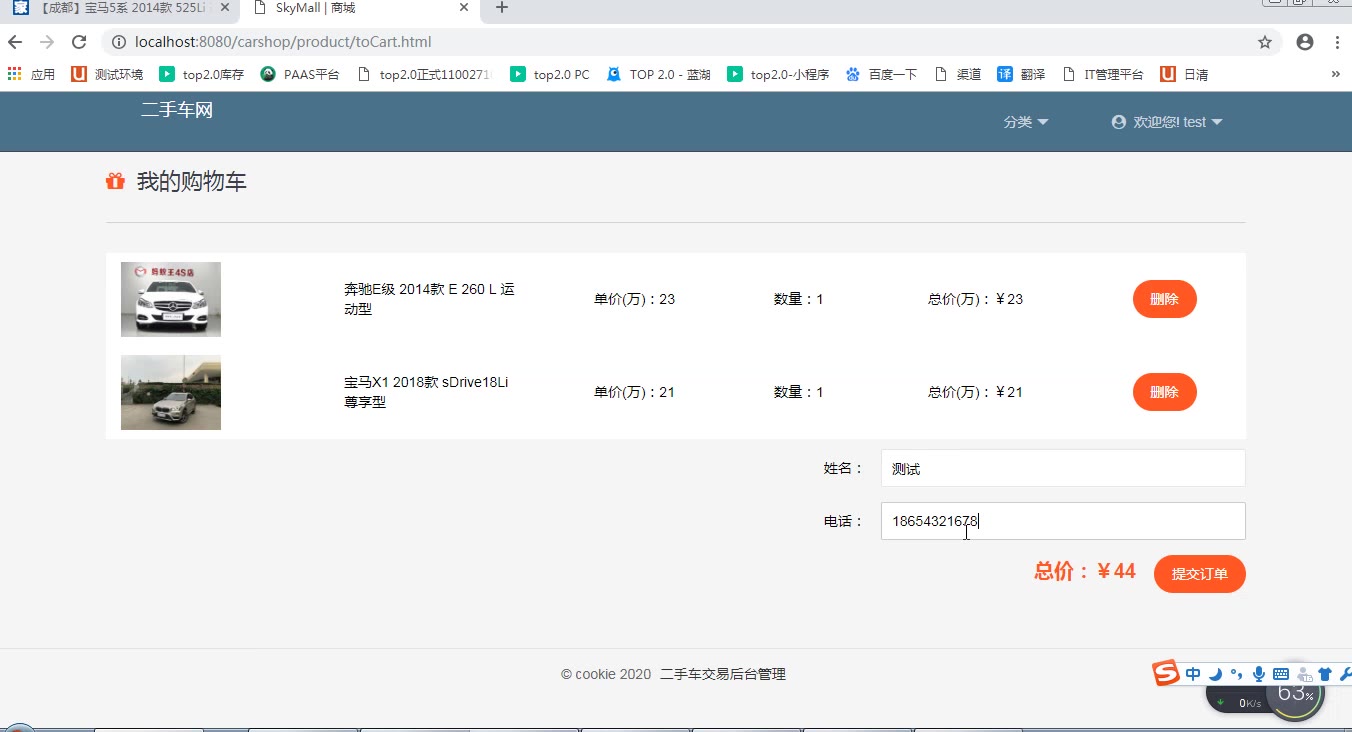This screenshot has height=732, width=1352.
Task: Submit the order with 提交订单
Action: (x=1199, y=574)
